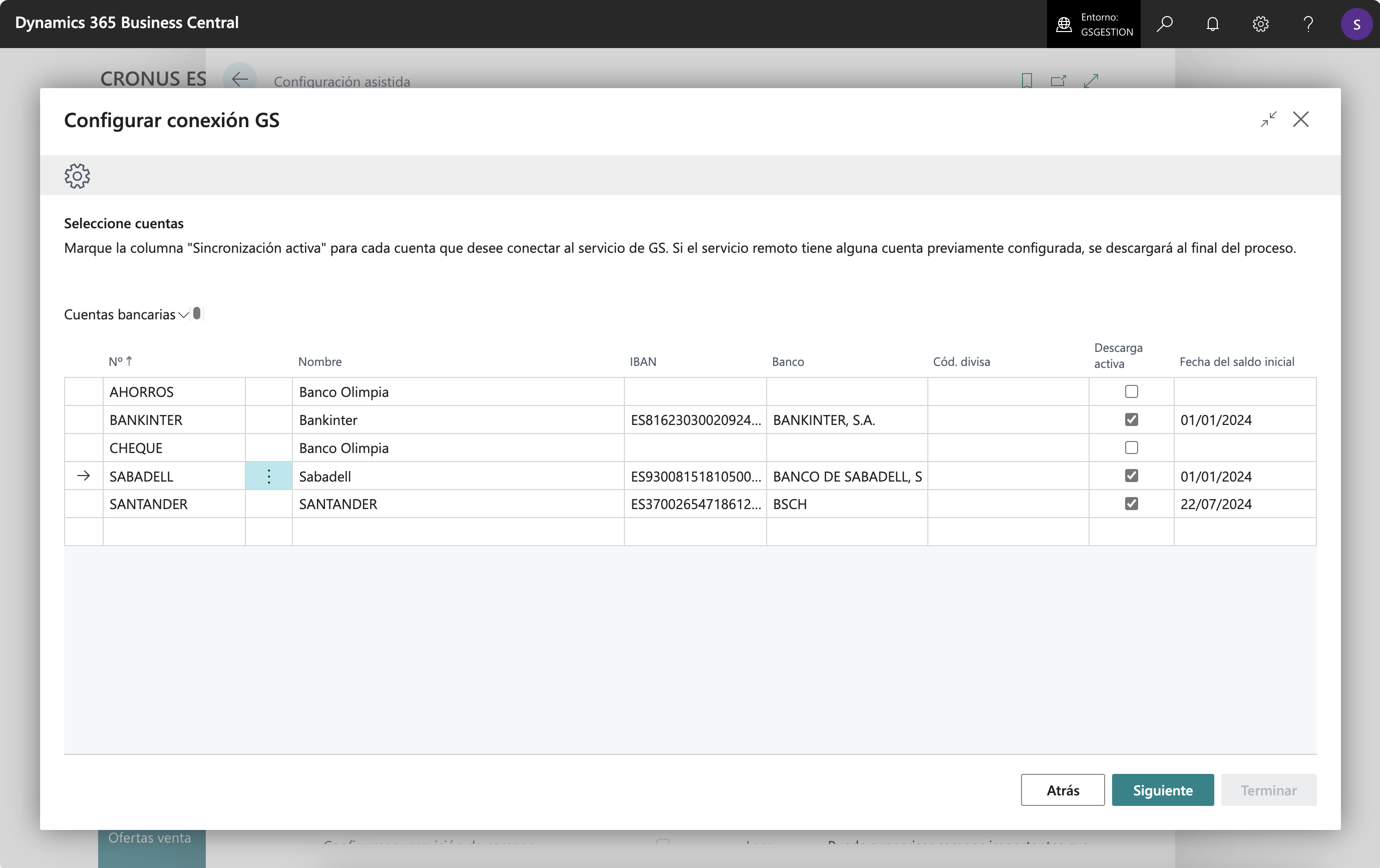This screenshot has width=1380, height=868.
Task: Uncheck Descarga activa for BANKINTER
Action: tap(1131, 419)
